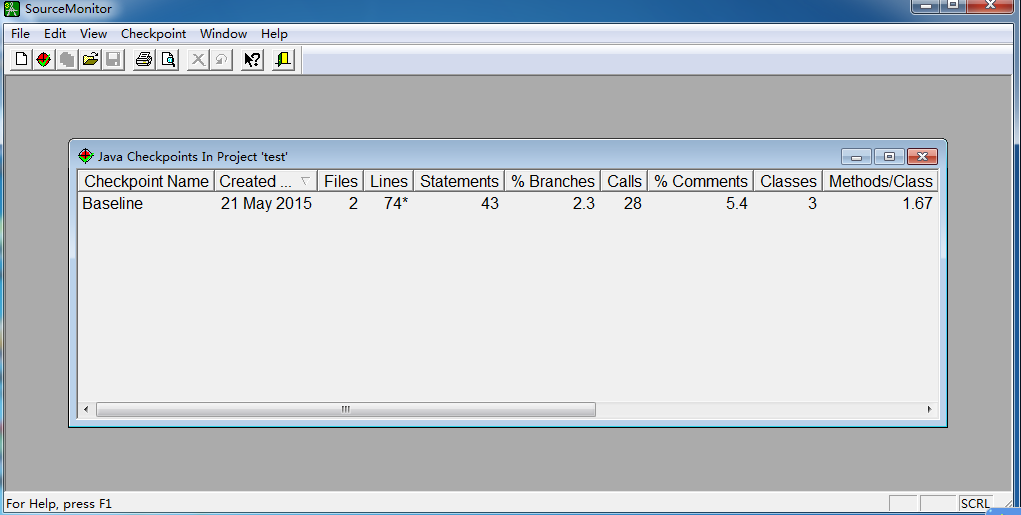The height and width of the screenshot is (515, 1021).
Task: Sort by Methods/Class column header
Action: 880,181
